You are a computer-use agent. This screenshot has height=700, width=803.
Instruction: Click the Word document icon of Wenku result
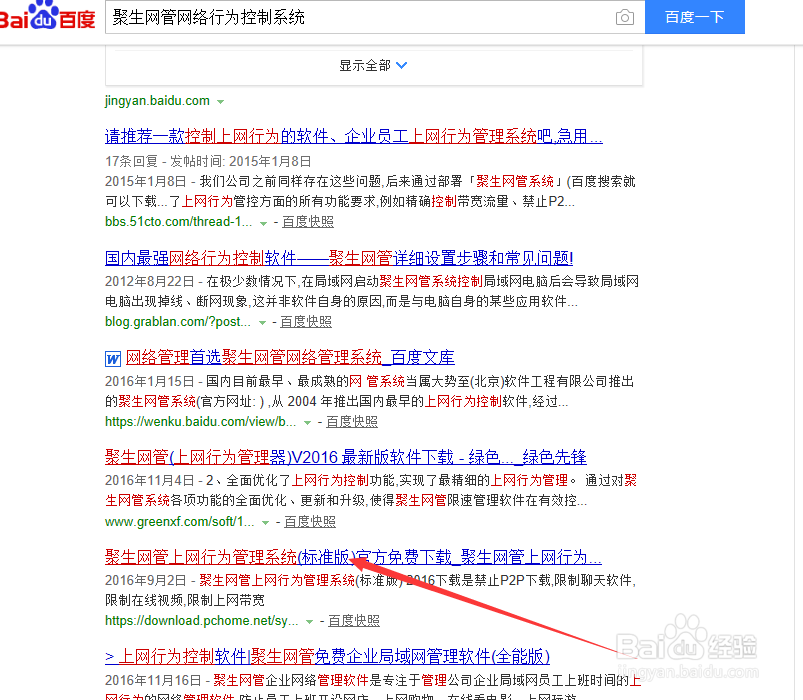[113, 358]
